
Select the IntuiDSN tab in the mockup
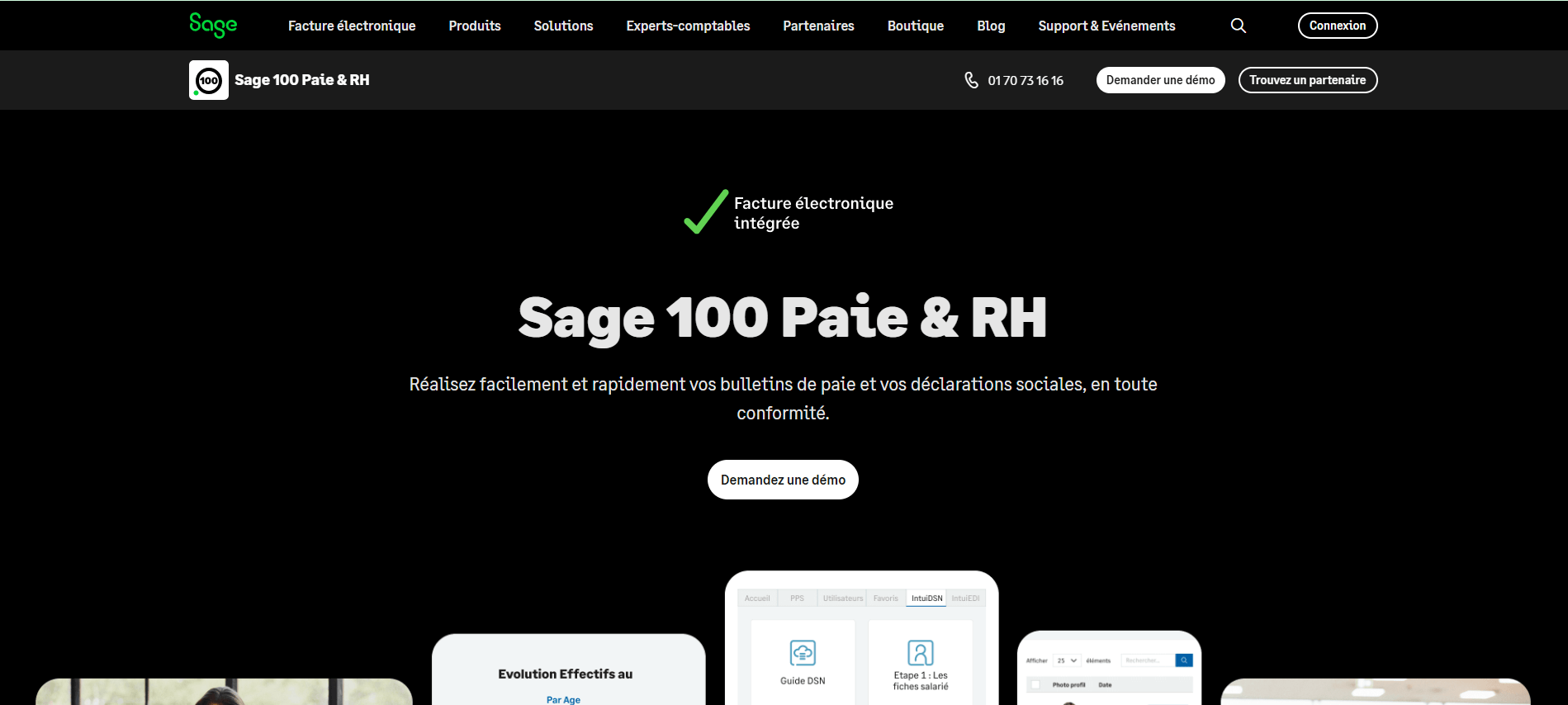926,599
